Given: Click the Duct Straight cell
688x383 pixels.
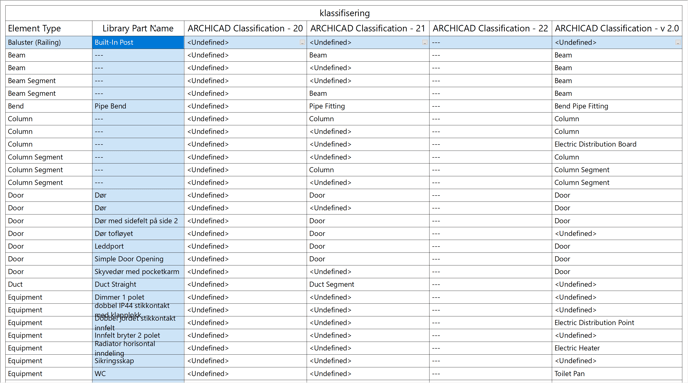Looking at the screenshot, I should [x=138, y=284].
